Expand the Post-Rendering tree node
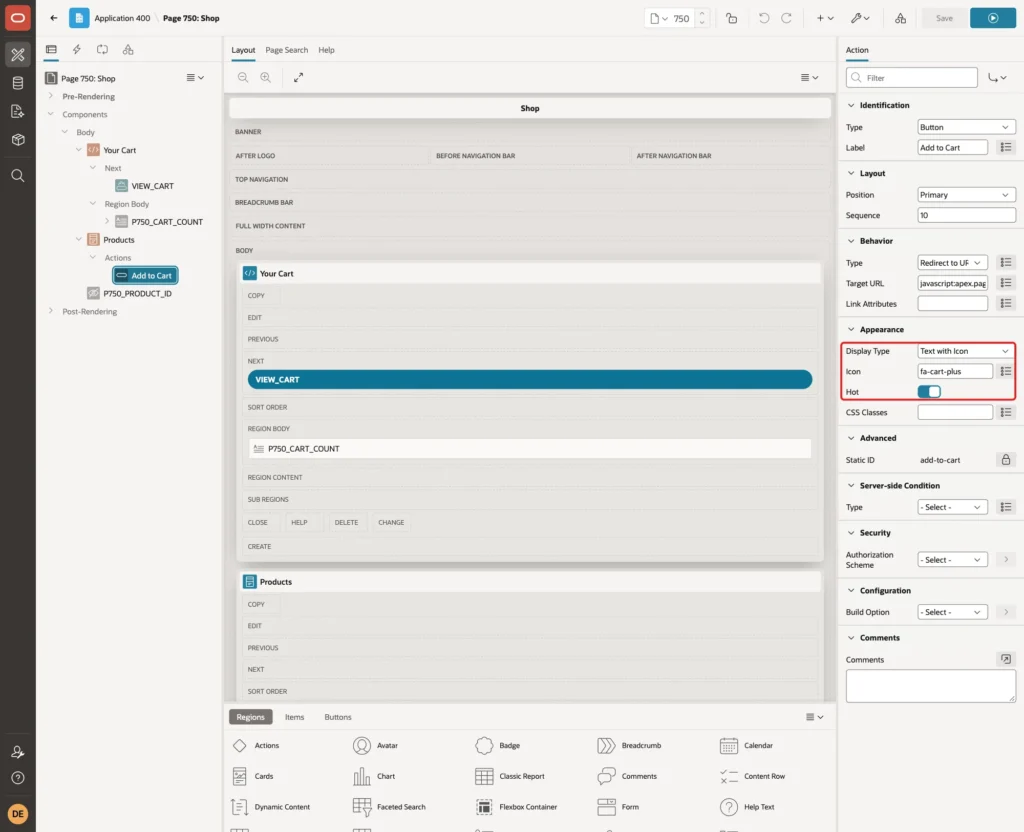The image size is (1024, 832). (51, 312)
